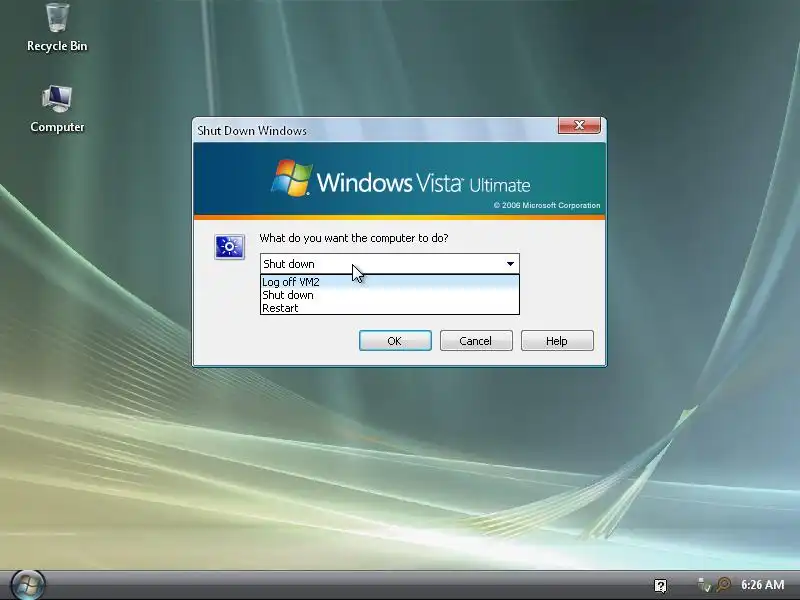
Task: Choose Shut down from the list
Action: pyautogui.click(x=390, y=295)
